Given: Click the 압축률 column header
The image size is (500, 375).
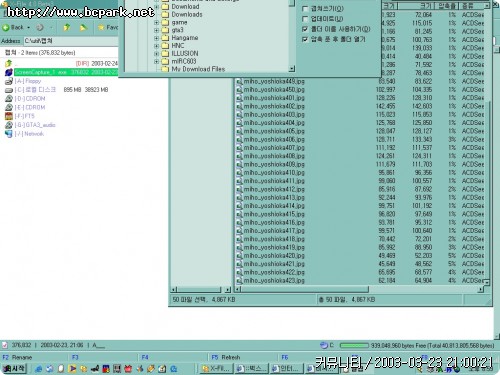Looking at the screenshot, I should (x=447, y=6).
